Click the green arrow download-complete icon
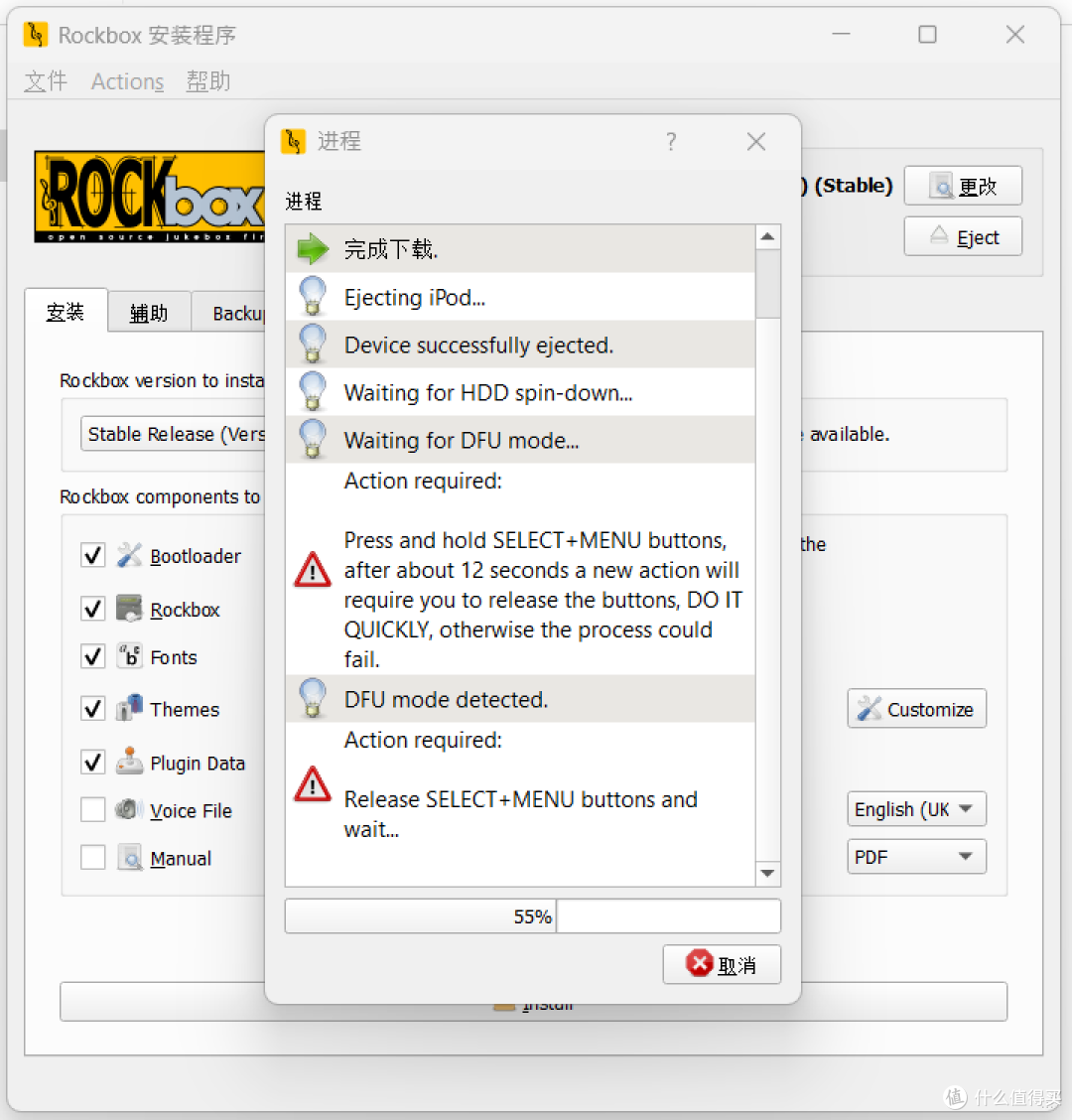The width and height of the screenshot is (1072, 1120). pos(313,249)
